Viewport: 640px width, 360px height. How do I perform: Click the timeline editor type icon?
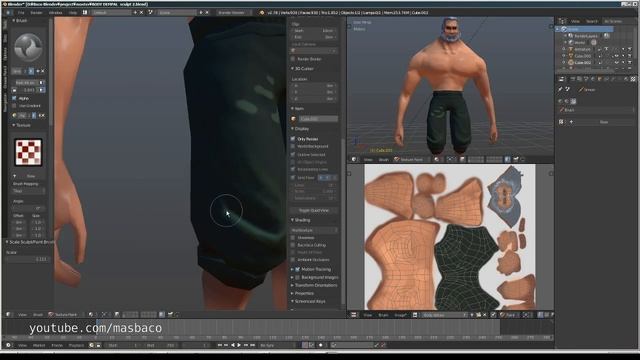8,345
